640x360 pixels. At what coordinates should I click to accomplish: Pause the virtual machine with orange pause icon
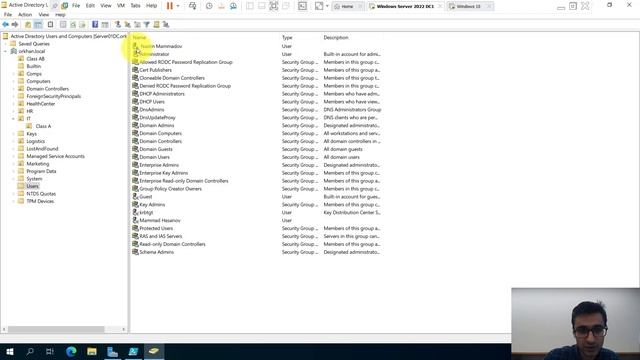pyautogui.click(x=170, y=6)
